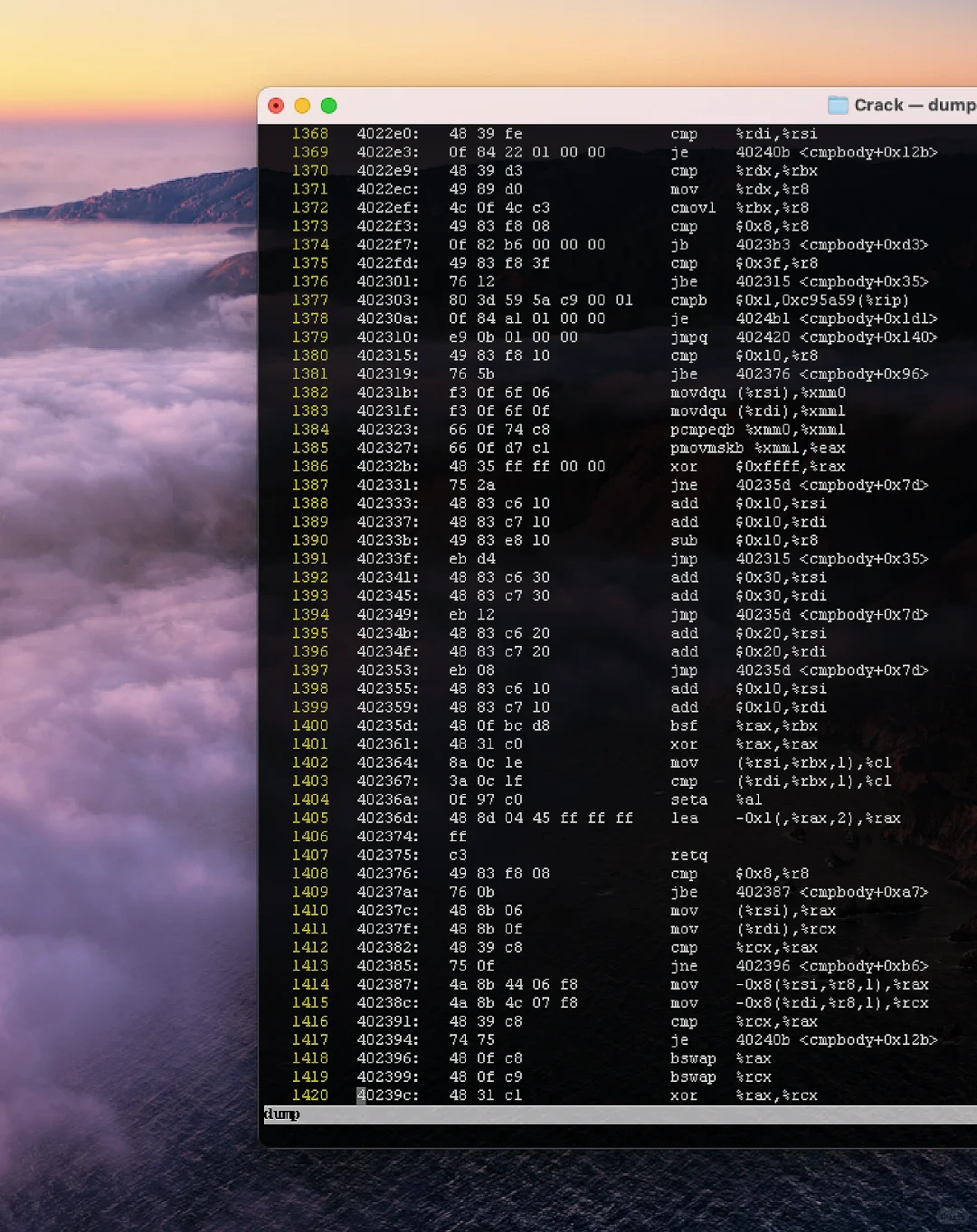
Task: Click line number 1368
Action: 309,134
